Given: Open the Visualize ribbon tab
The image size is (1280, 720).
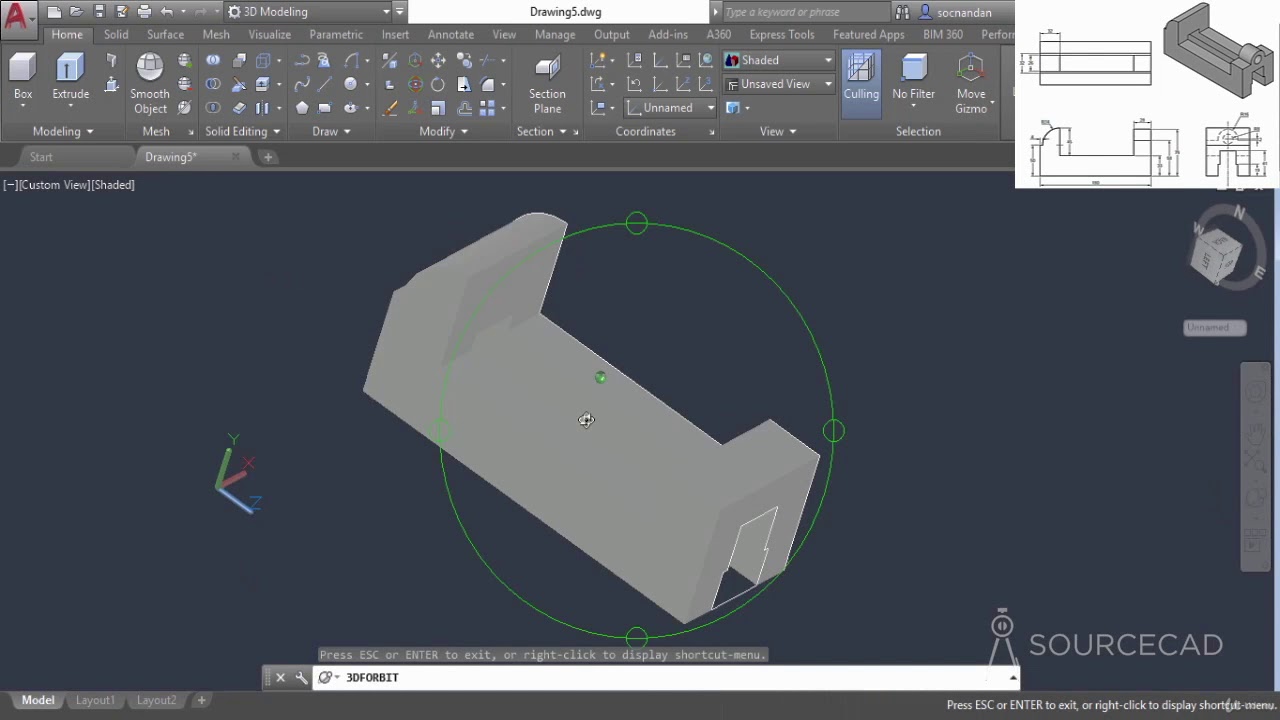Looking at the screenshot, I should click(x=269, y=34).
